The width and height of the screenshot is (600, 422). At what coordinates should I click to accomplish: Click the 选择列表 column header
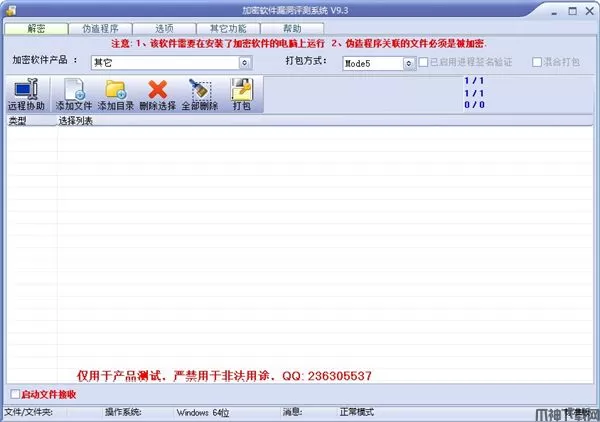[x=325, y=121]
